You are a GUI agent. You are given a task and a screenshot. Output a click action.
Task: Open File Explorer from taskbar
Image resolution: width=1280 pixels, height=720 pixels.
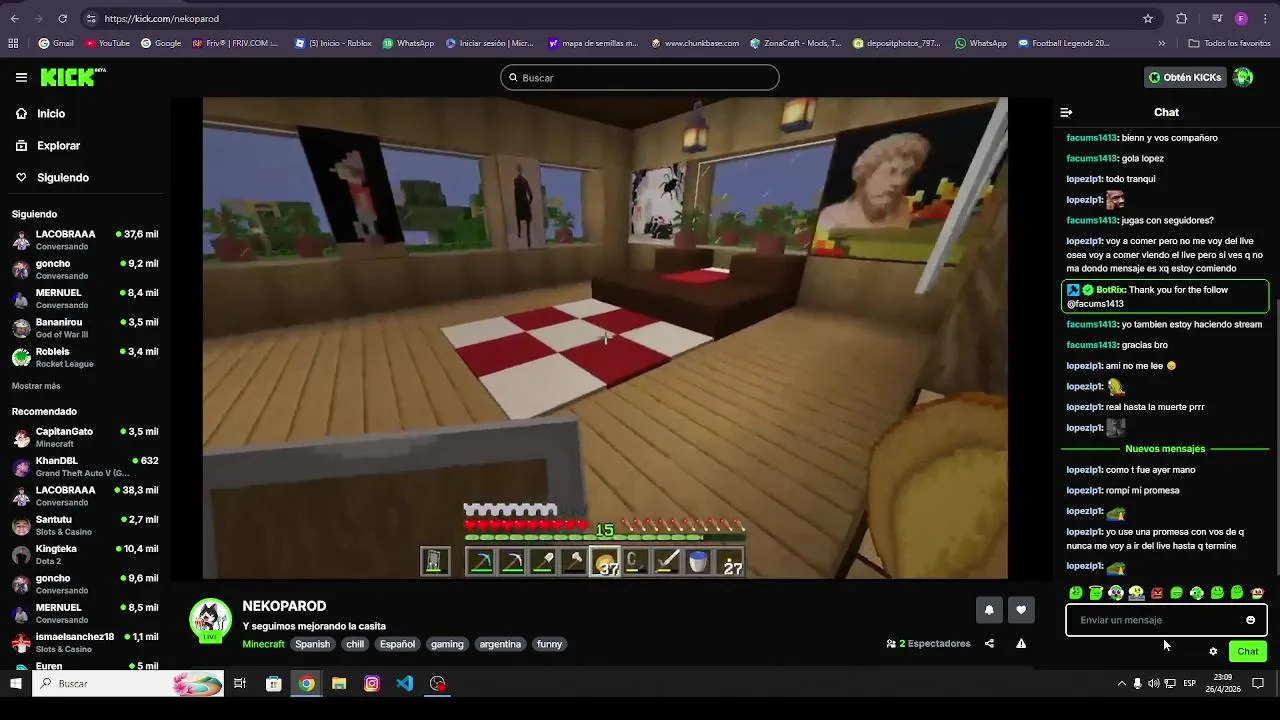click(x=339, y=684)
